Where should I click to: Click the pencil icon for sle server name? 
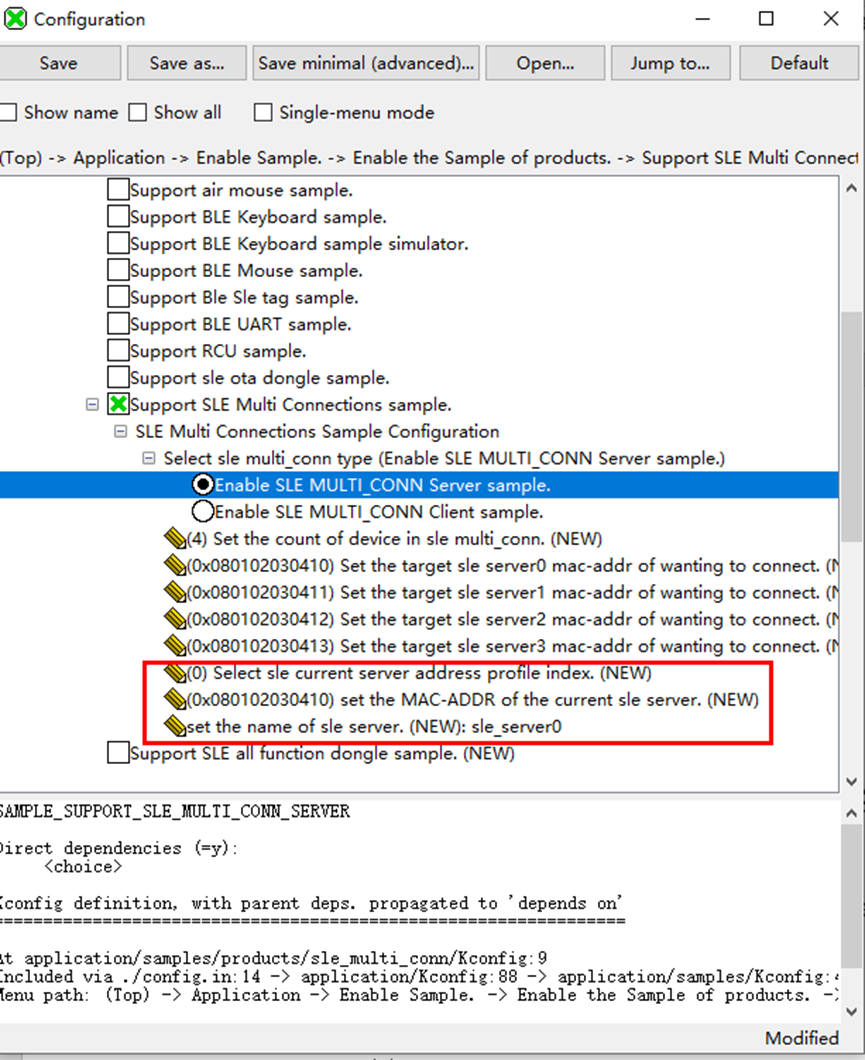(175, 726)
